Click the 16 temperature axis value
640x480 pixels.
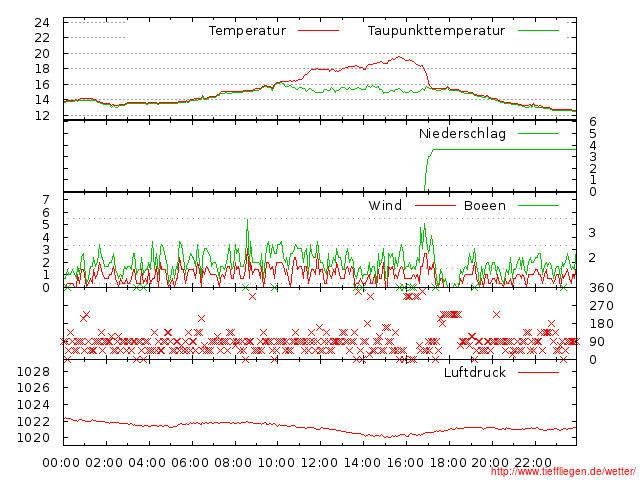tap(42, 84)
